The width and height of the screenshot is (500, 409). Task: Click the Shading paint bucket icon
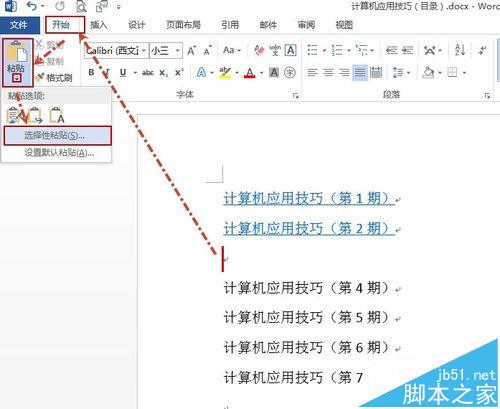click(429, 72)
